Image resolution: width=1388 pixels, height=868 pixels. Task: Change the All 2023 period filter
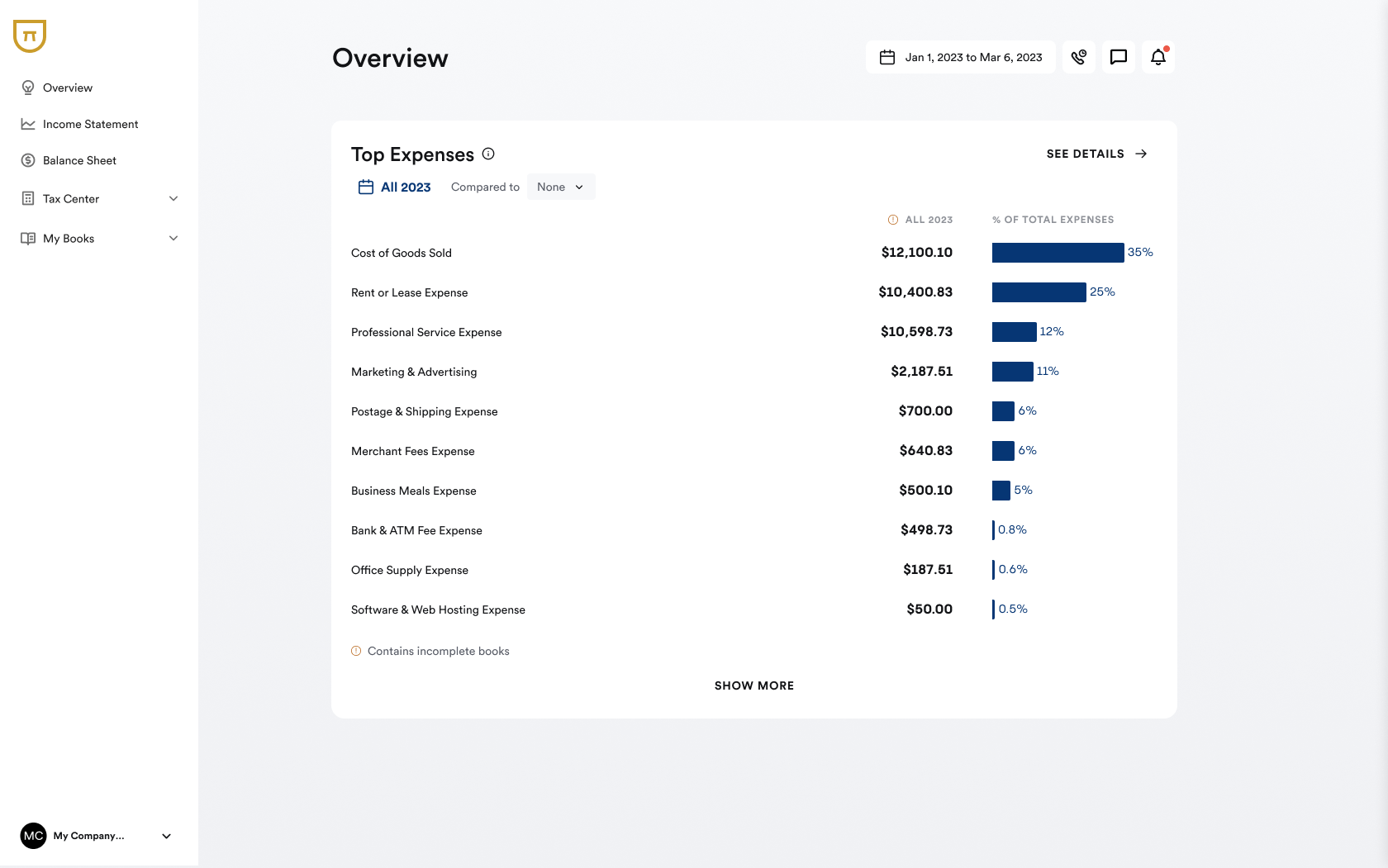tap(395, 187)
